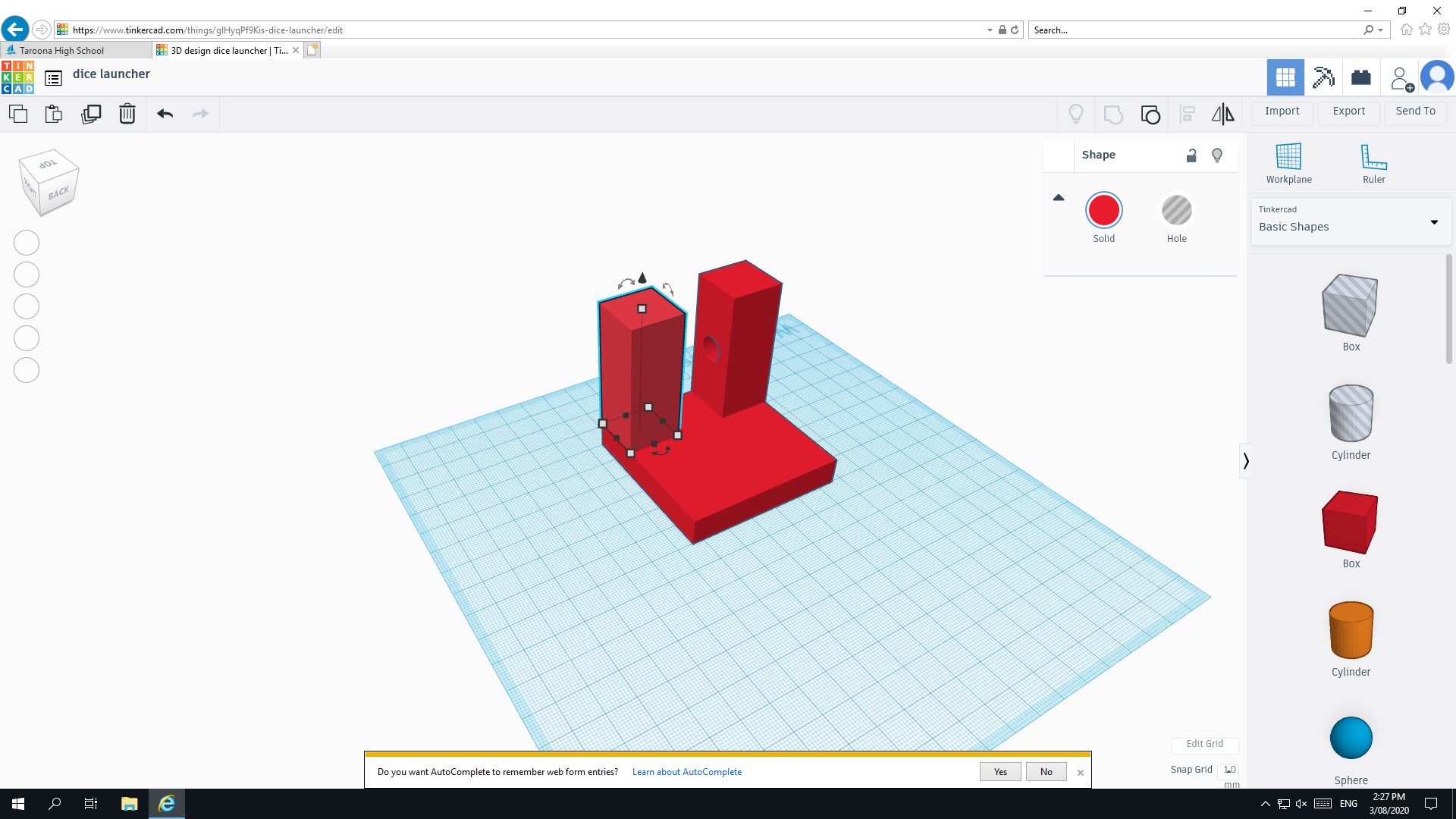The width and height of the screenshot is (1456, 819).
Task: Click the Edit Grid button
Action: pos(1204,744)
